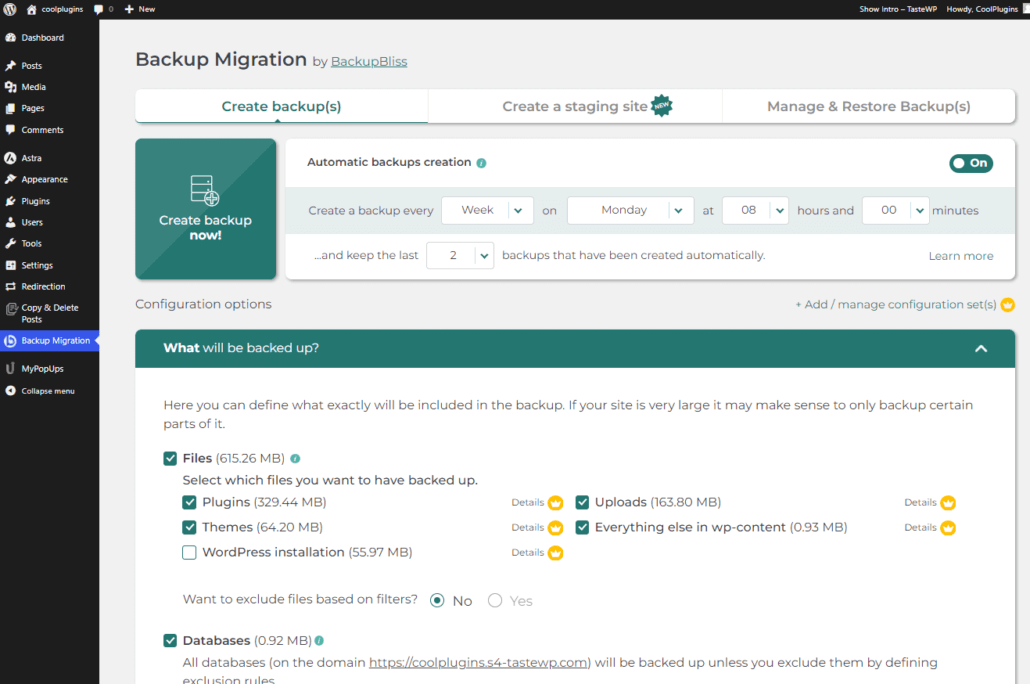
Task: Click info icon next to Databases size
Action: click(x=319, y=640)
